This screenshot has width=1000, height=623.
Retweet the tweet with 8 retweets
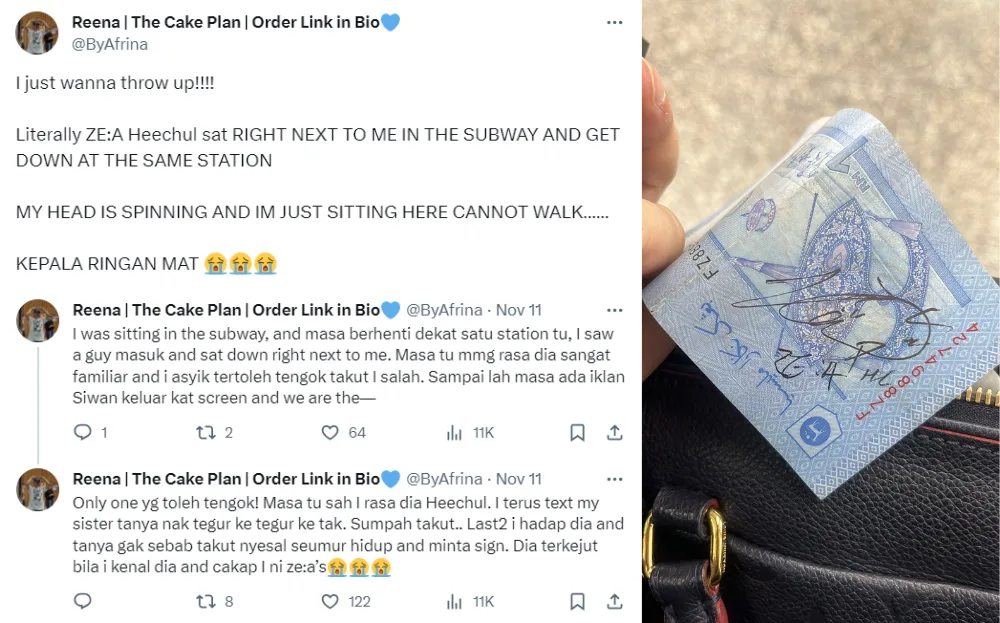(x=205, y=602)
